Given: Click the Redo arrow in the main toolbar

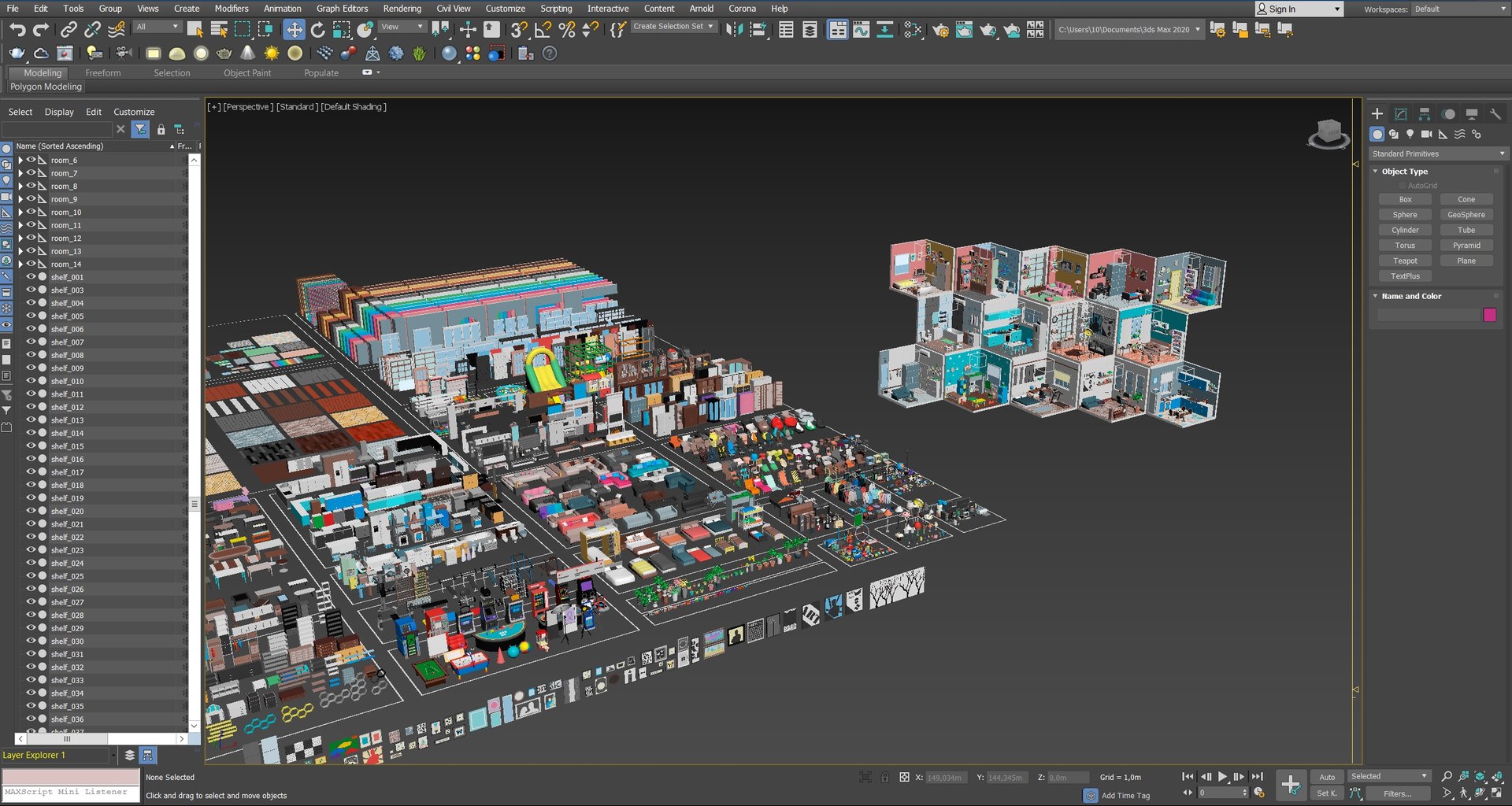Looking at the screenshot, I should click(41, 30).
